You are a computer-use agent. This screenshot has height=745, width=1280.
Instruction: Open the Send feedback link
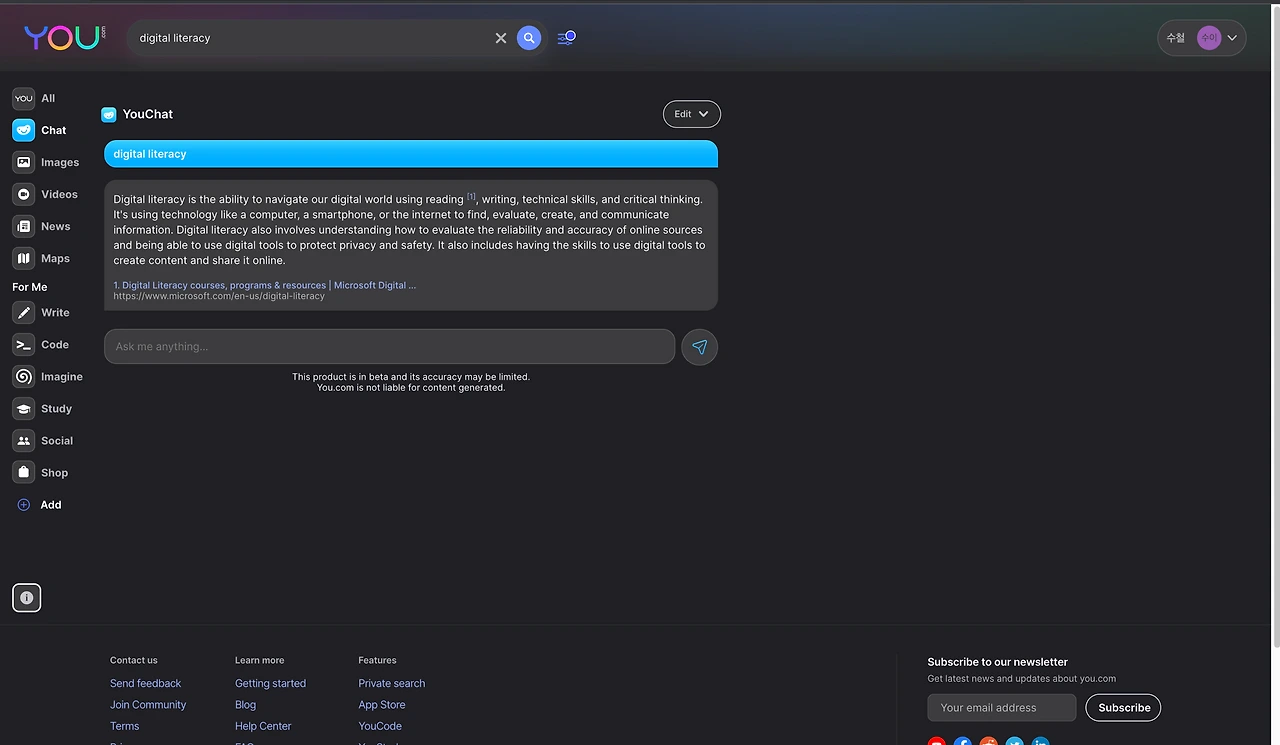[x=146, y=684]
